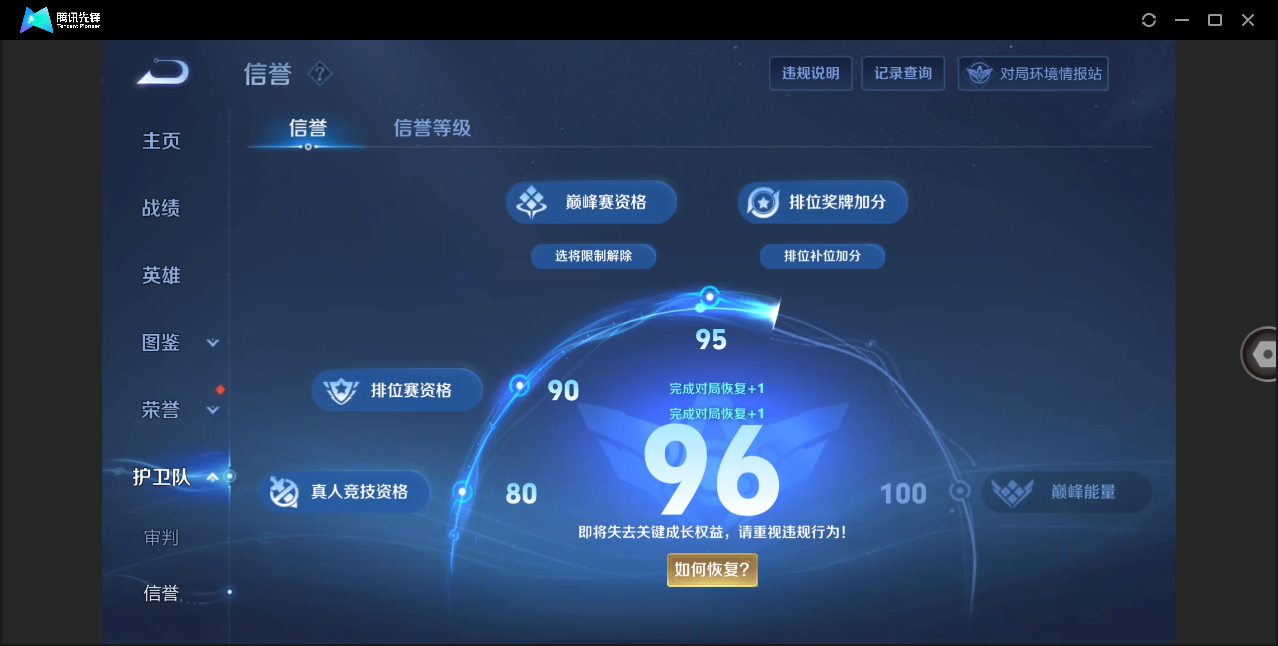Open 审判 sub-item in sidebar
Viewport: 1278px width, 646px height.
click(x=161, y=537)
